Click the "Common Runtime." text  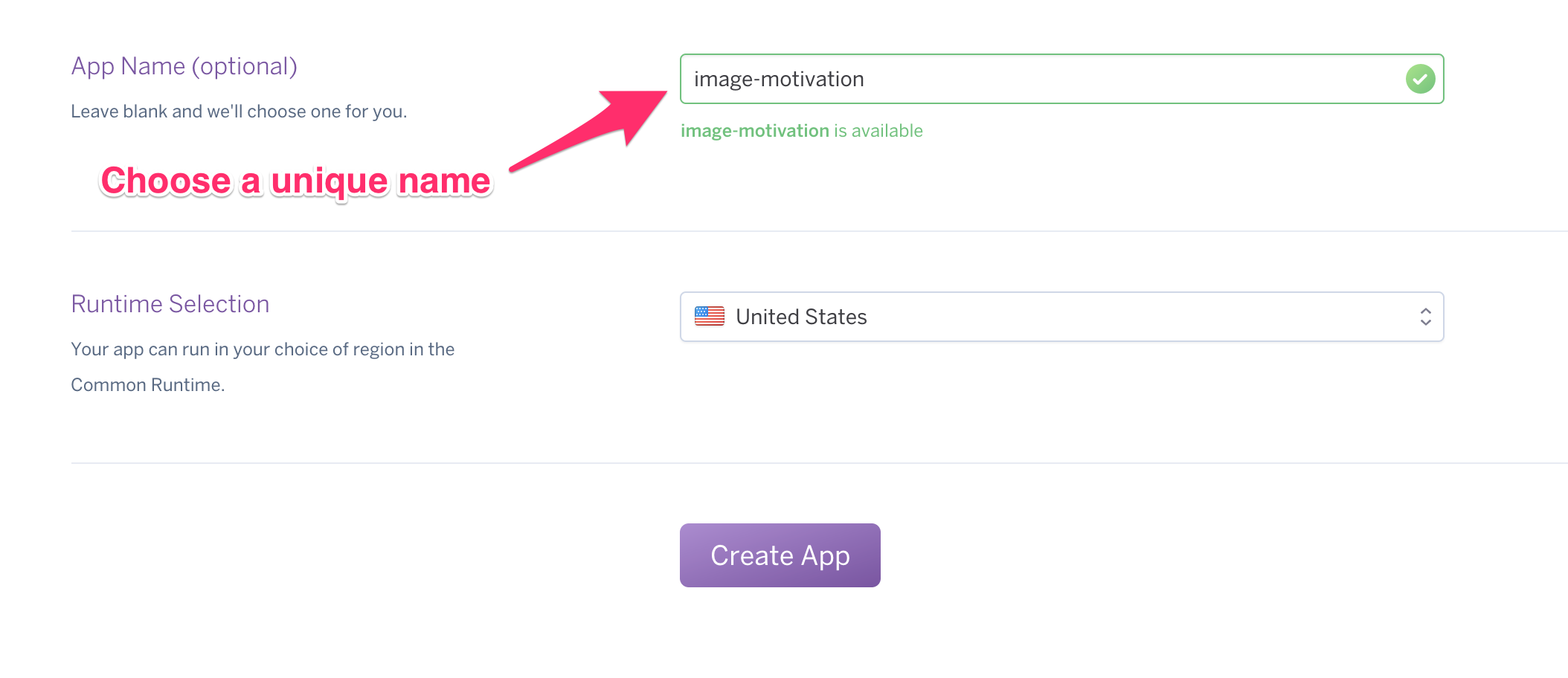[x=147, y=385]
